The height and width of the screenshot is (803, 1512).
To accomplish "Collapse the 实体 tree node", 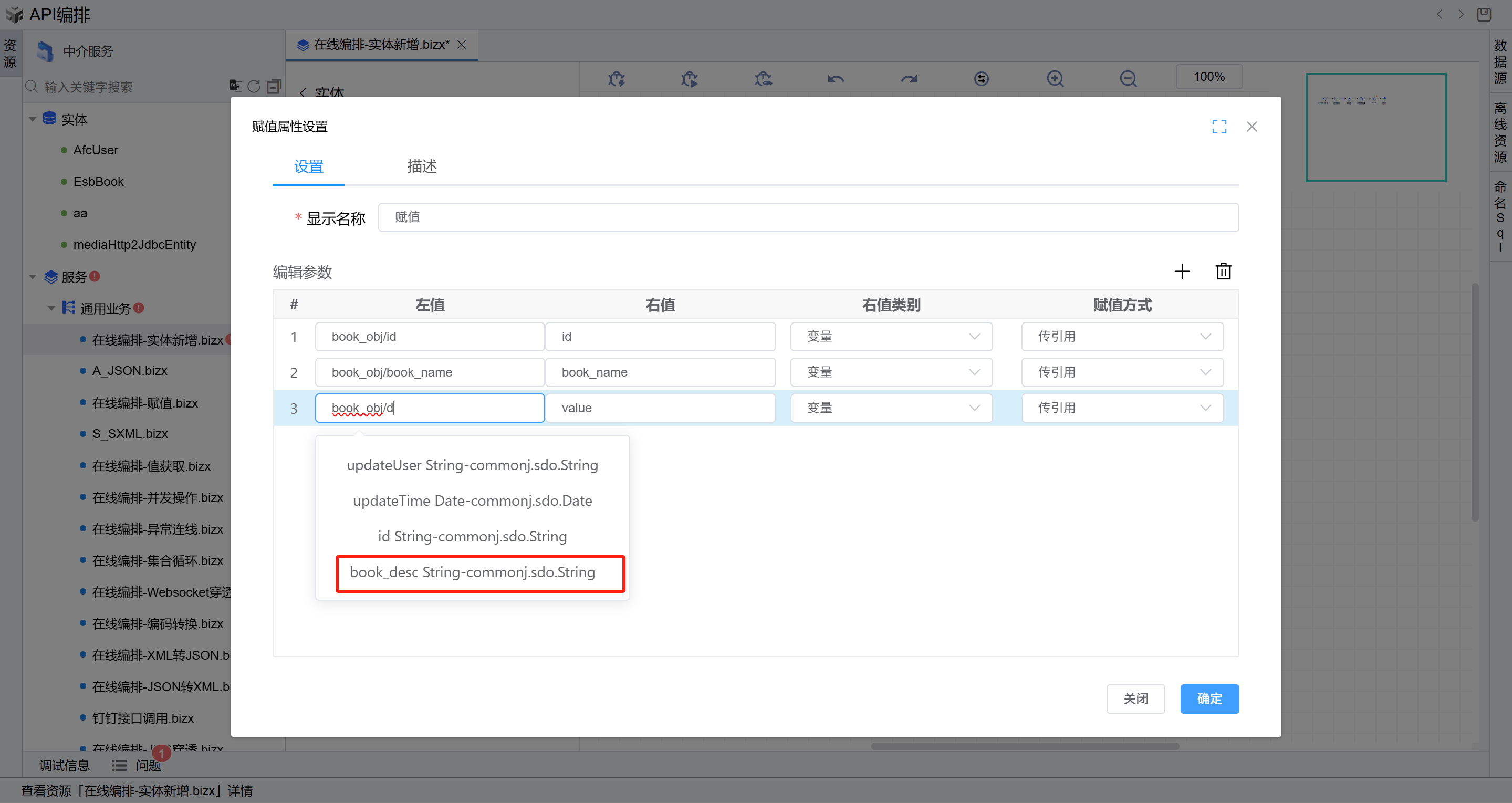I will 33,119.
